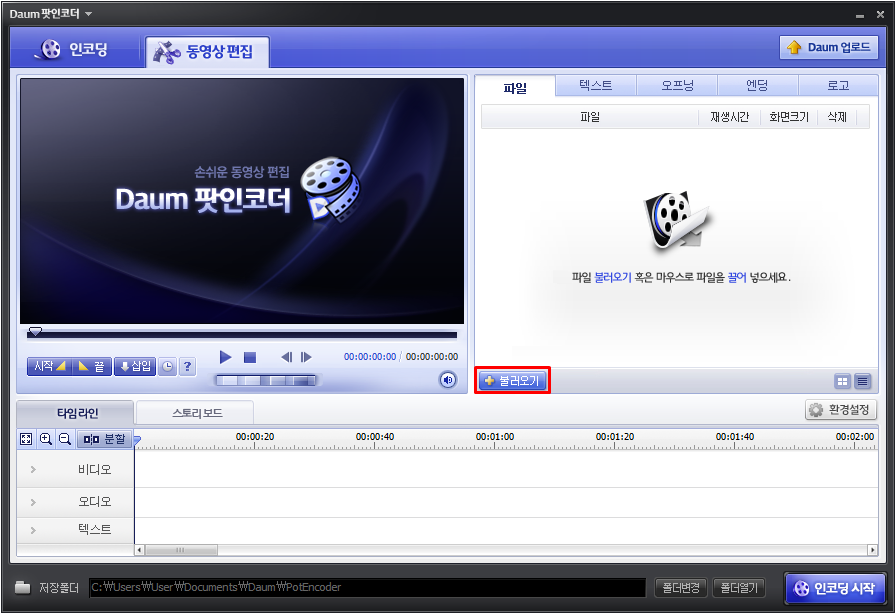The image size is (896, 613).
Task: Zoom out on the timeline
Action: pyautogui.click(x=65, y=439)
